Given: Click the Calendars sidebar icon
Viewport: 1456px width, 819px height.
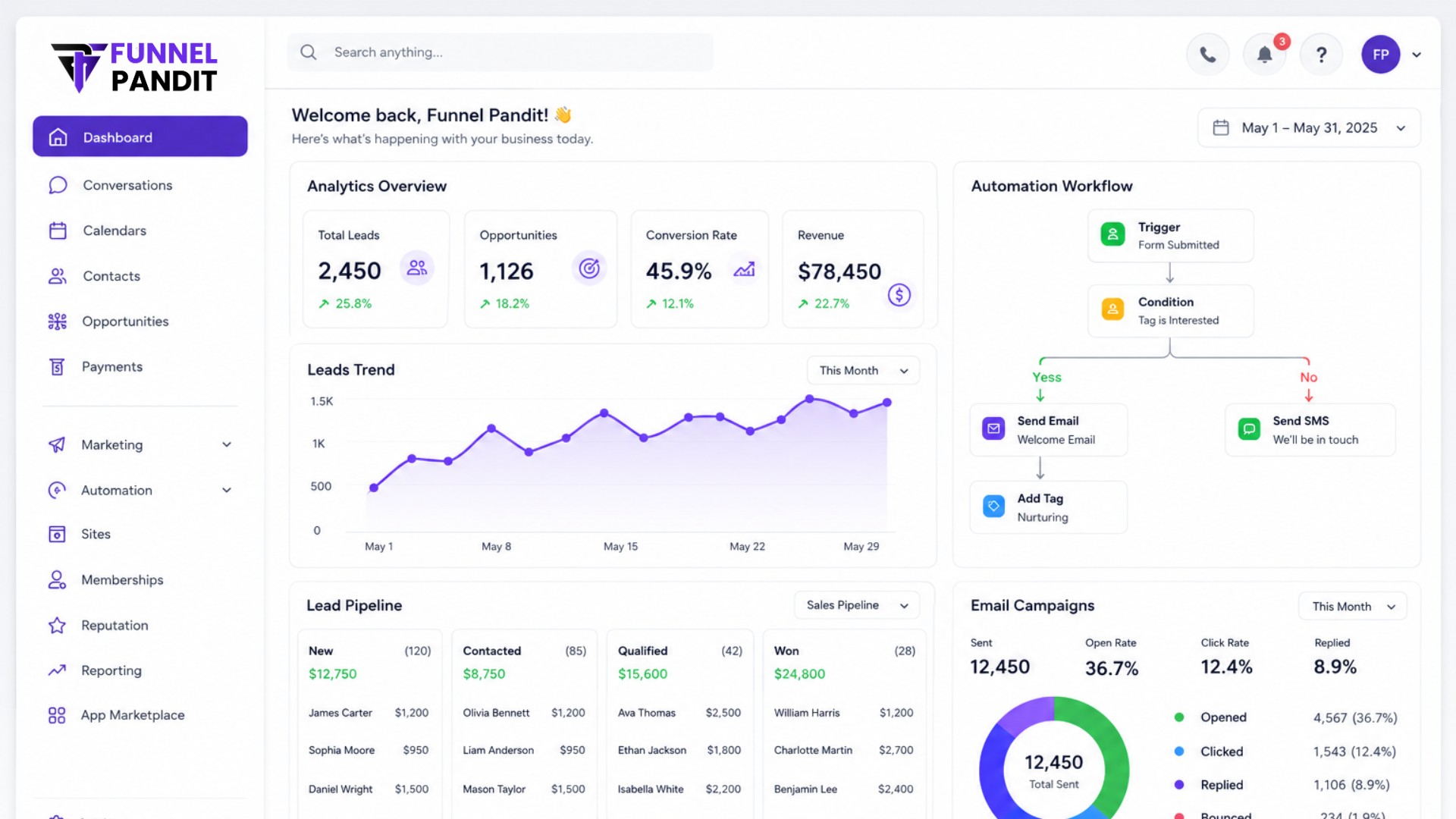Looking at the screenshot, I should [58, 231].
